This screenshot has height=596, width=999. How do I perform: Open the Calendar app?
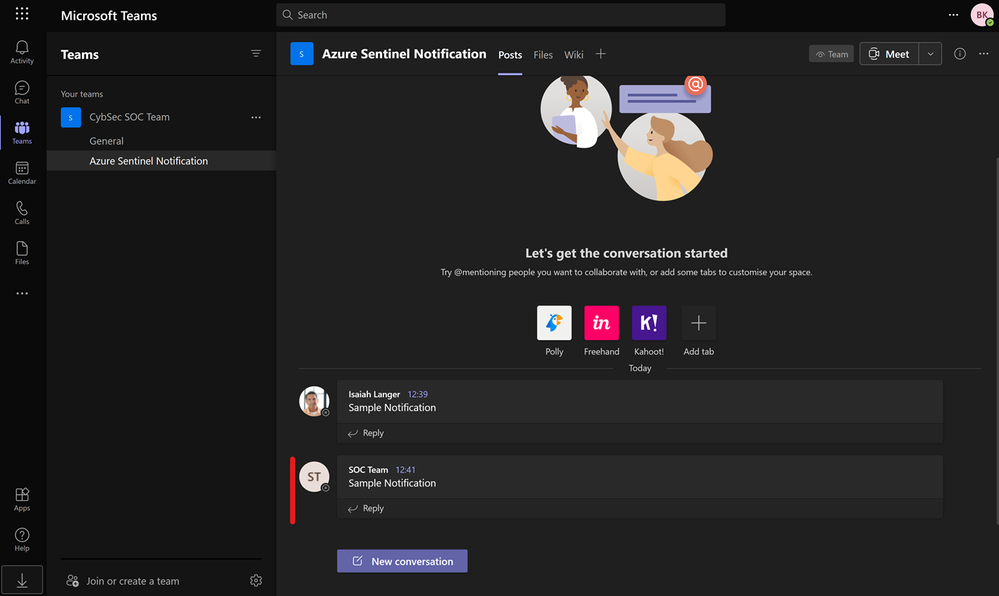(22, 173)
